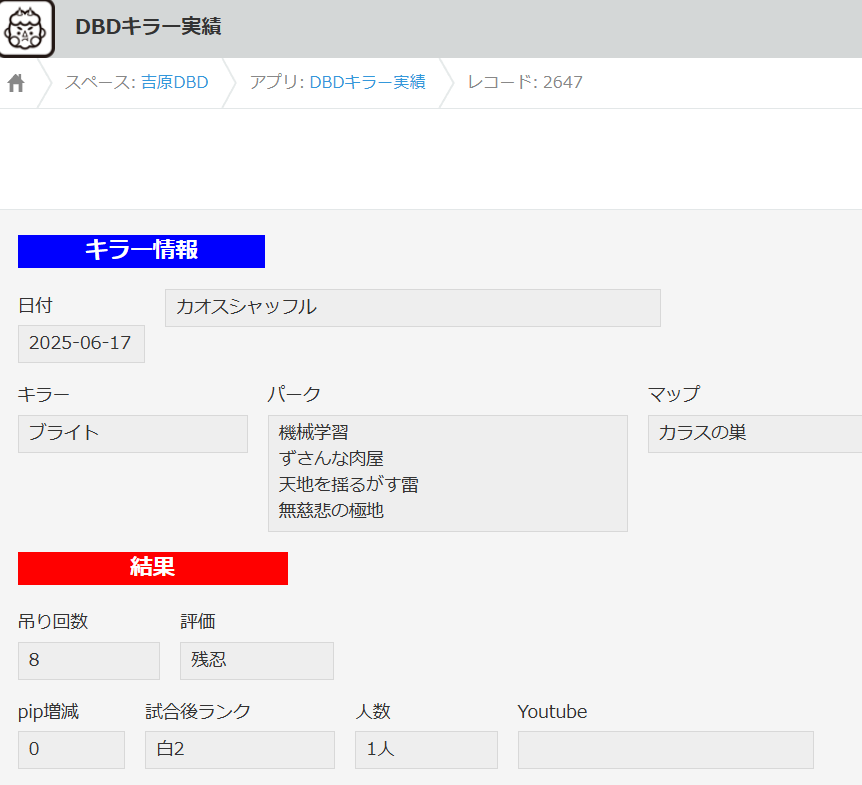
Task: Click the post-match rank field 白2
Action: 240,749
